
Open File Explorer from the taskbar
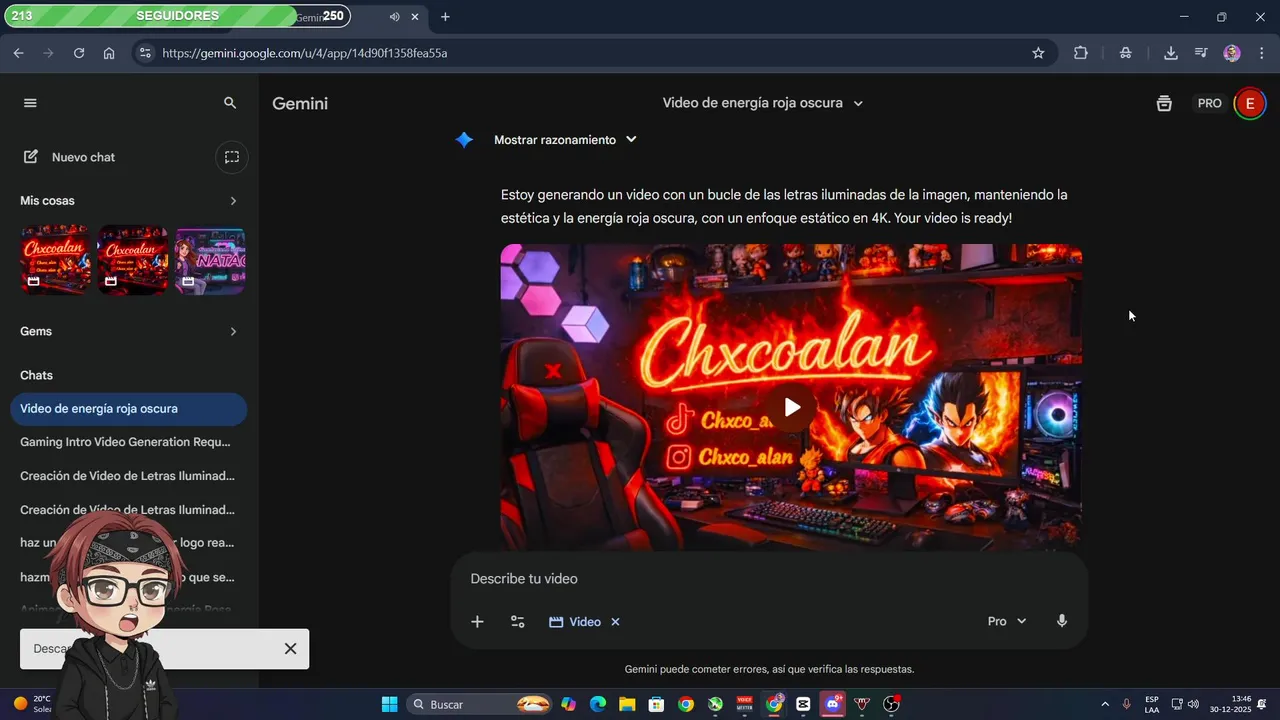[627, 704]
